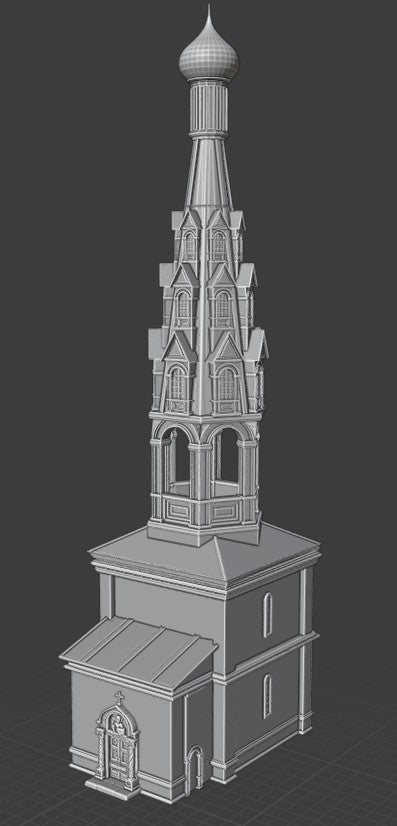Image resolution: width=397 pixels, height=826 pixels.
Task: Click the lower arched window on the right wall
Action: 267,696
